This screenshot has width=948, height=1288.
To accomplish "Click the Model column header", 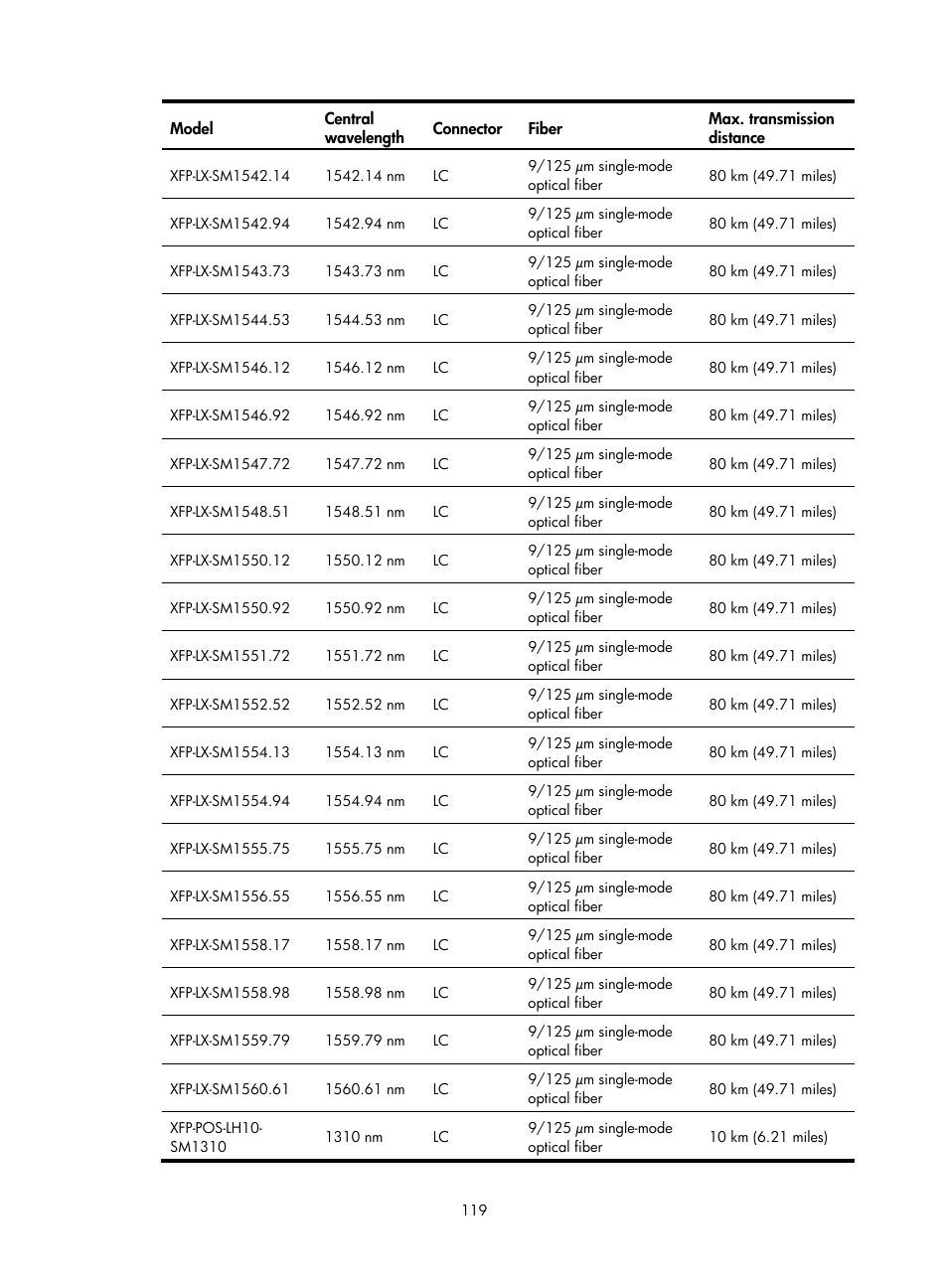I will pos(192,128).
